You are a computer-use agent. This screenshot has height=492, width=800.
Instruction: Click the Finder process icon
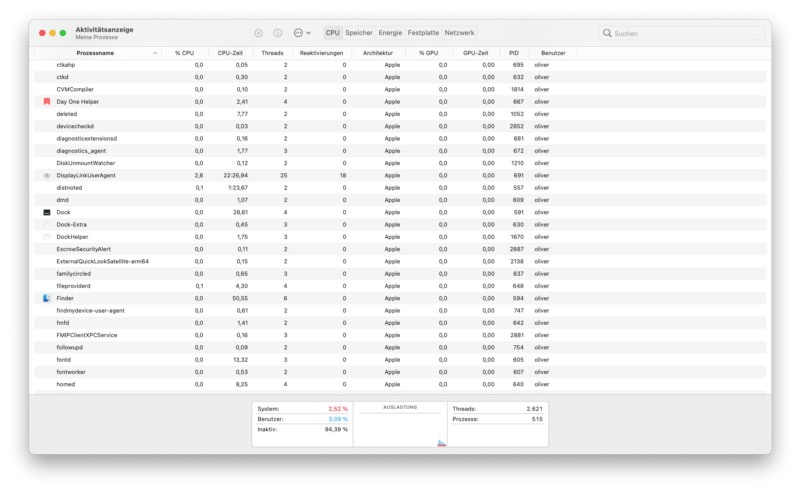47,298
